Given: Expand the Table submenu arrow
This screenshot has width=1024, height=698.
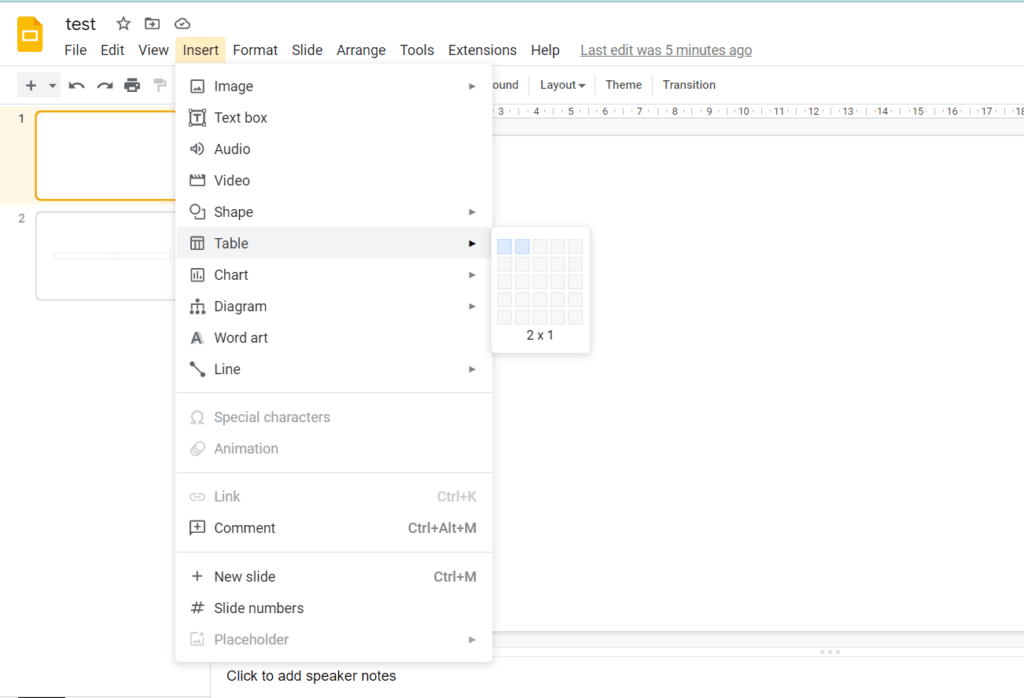Looking at the screenshot, I should click(x=472, y=244).
